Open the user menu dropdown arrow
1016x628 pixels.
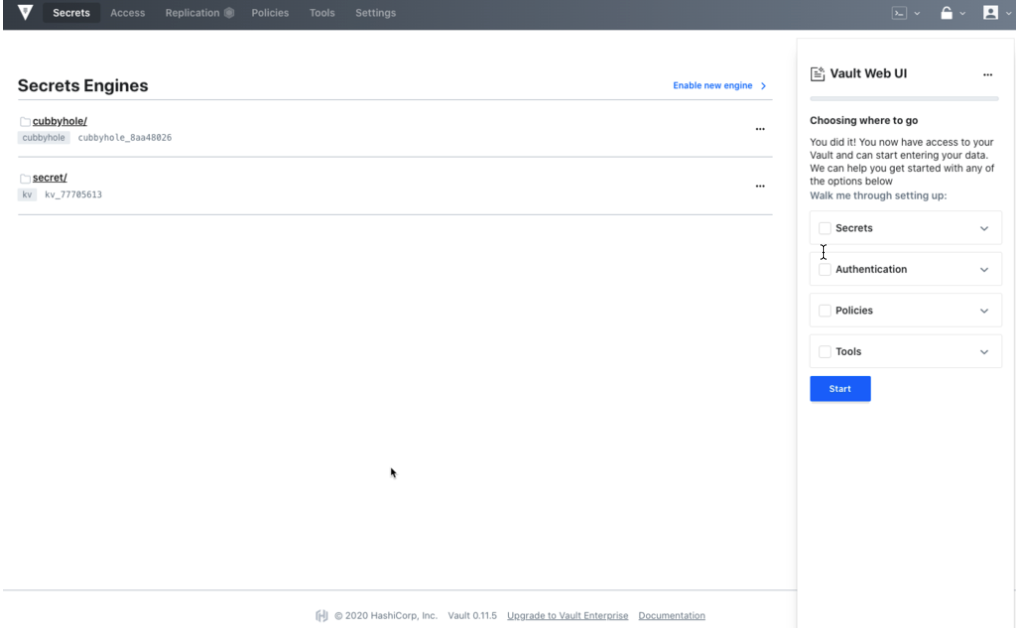[1008, 14]
